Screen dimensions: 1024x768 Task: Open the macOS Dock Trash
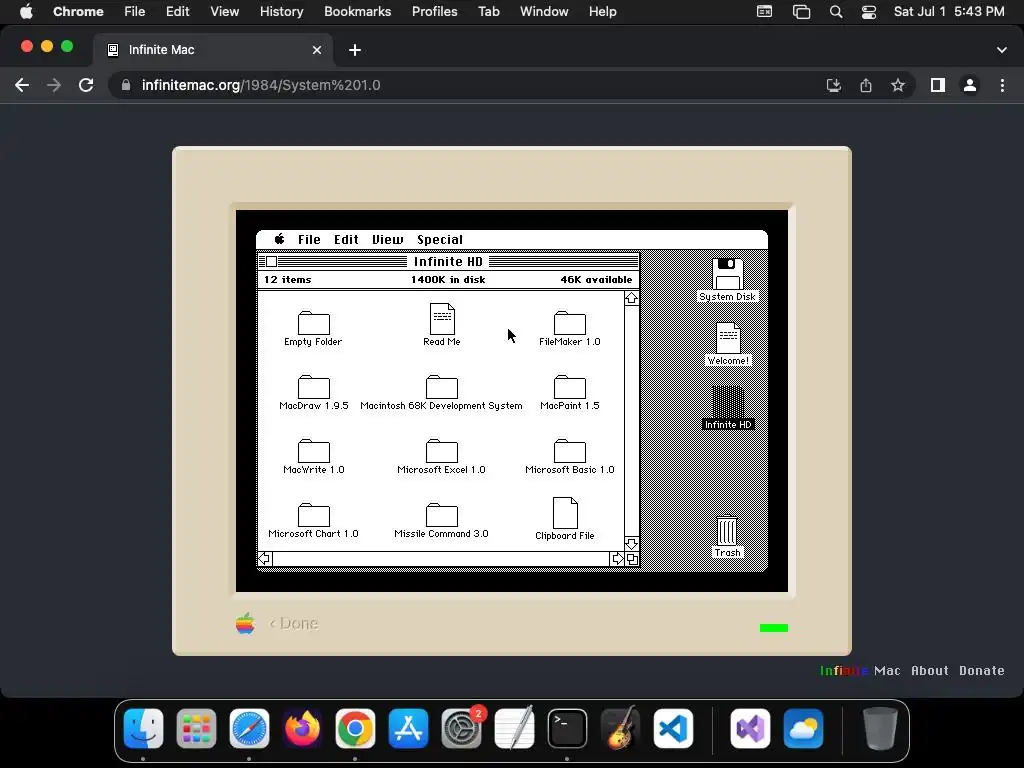pyautogui.click(x=880, y=728)
